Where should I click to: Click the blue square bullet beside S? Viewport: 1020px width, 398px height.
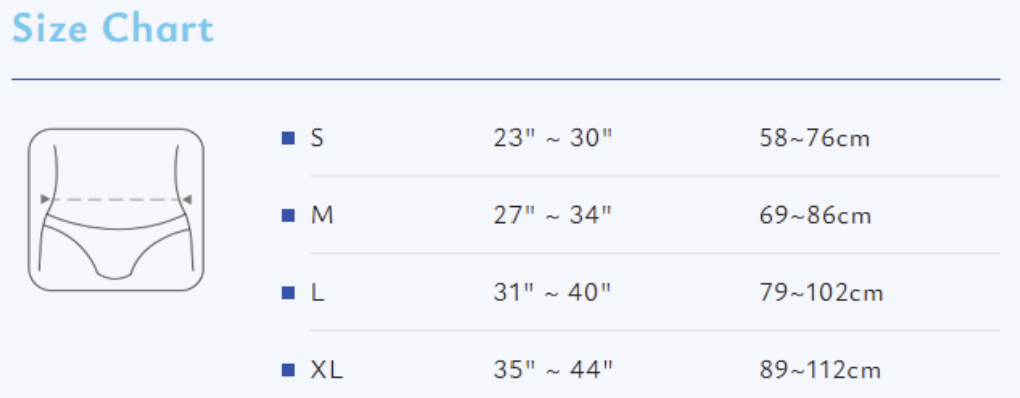click(288, 138)
